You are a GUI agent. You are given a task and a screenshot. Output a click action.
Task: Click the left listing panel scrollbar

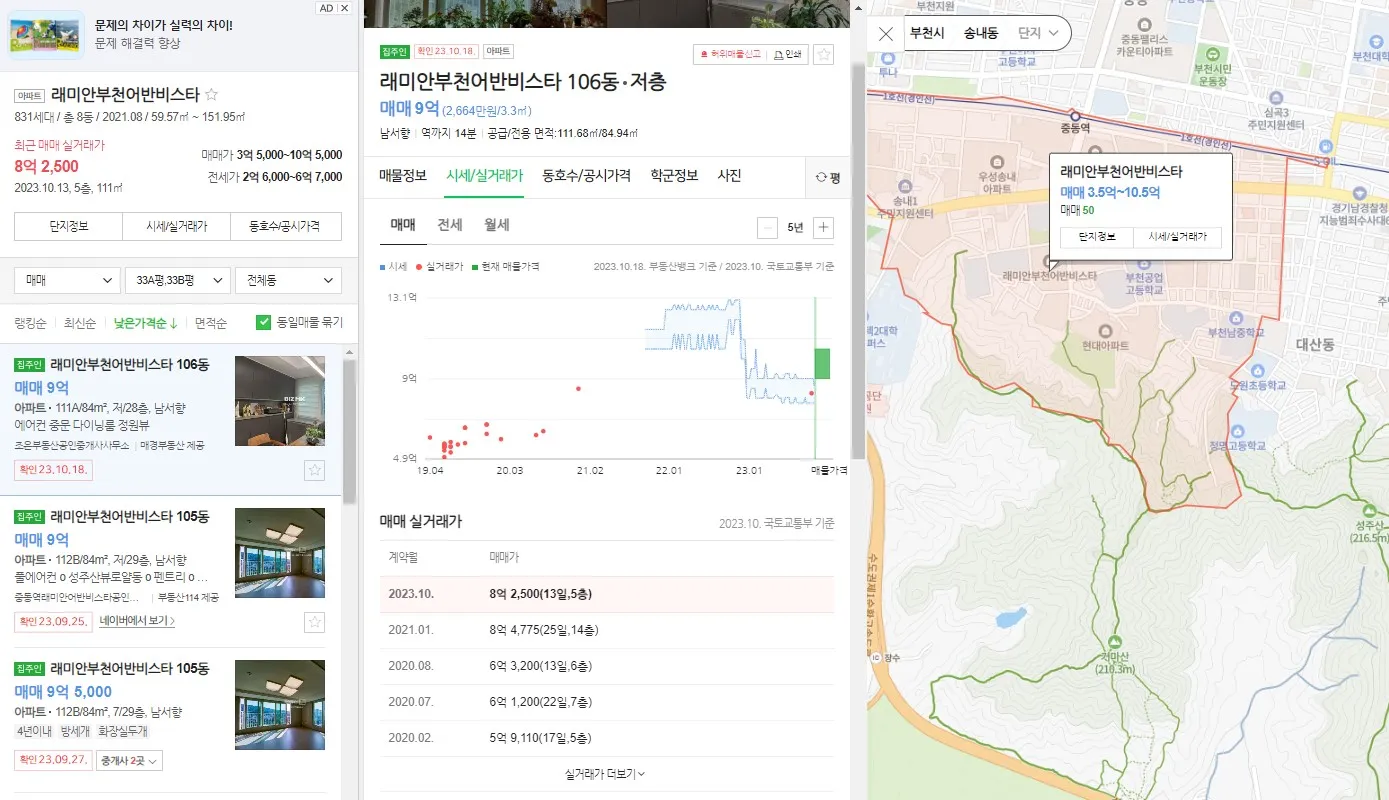pyautogui.click(x=349, y=430)
